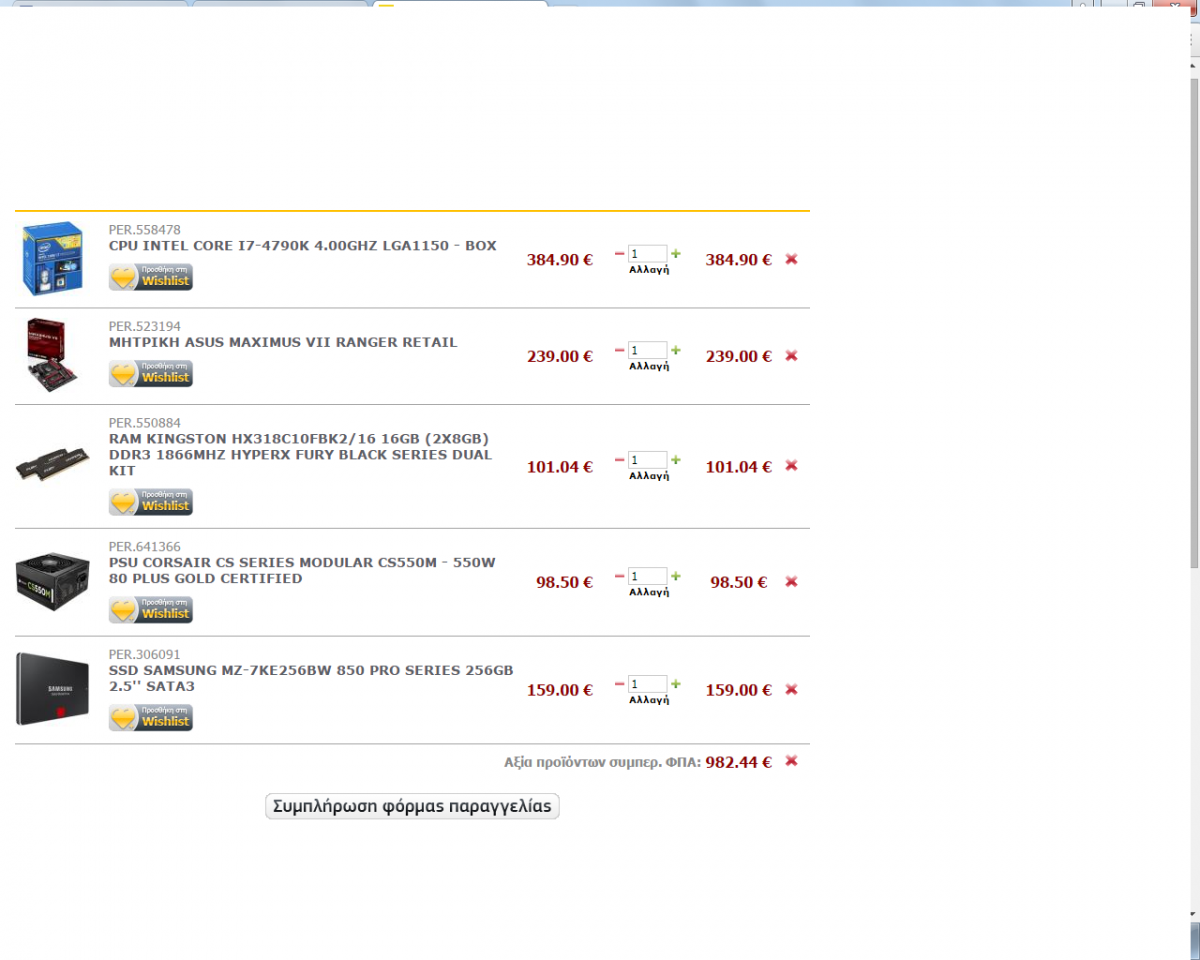1200x960 pixels.
Task: Remove Corsair CS550M PSU from cart
Action: tap(791, 582)
